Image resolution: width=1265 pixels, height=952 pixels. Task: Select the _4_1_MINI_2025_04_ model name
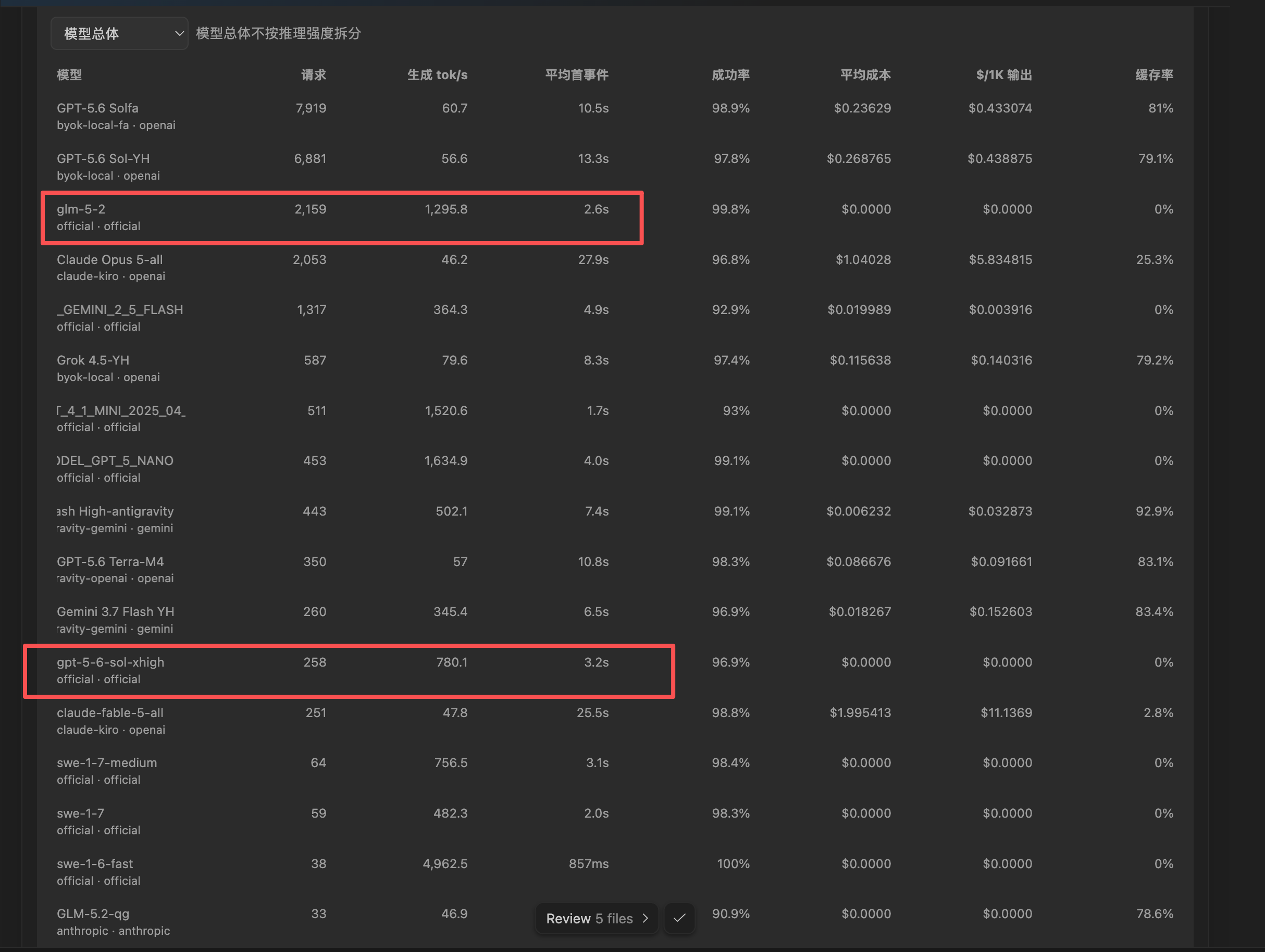(x=121, y=410)
